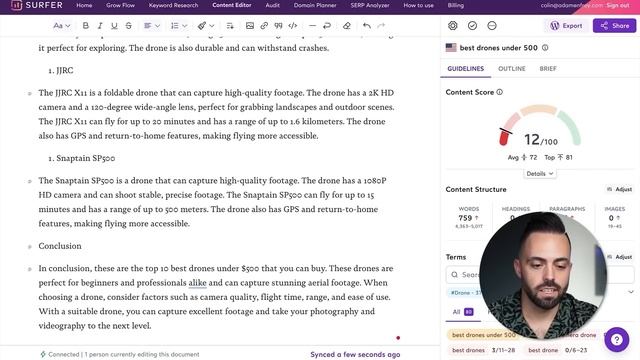640x360 pixels.
Task: Click the minus circle icon
Action: (x=492, y=26)
